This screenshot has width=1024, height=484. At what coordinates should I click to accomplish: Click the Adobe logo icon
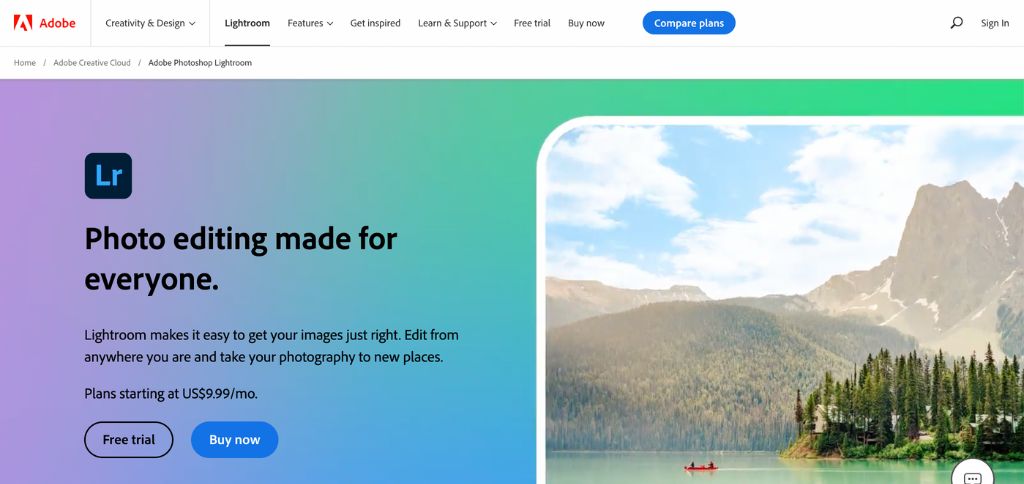pyautogui.click(x=23, y=23)
